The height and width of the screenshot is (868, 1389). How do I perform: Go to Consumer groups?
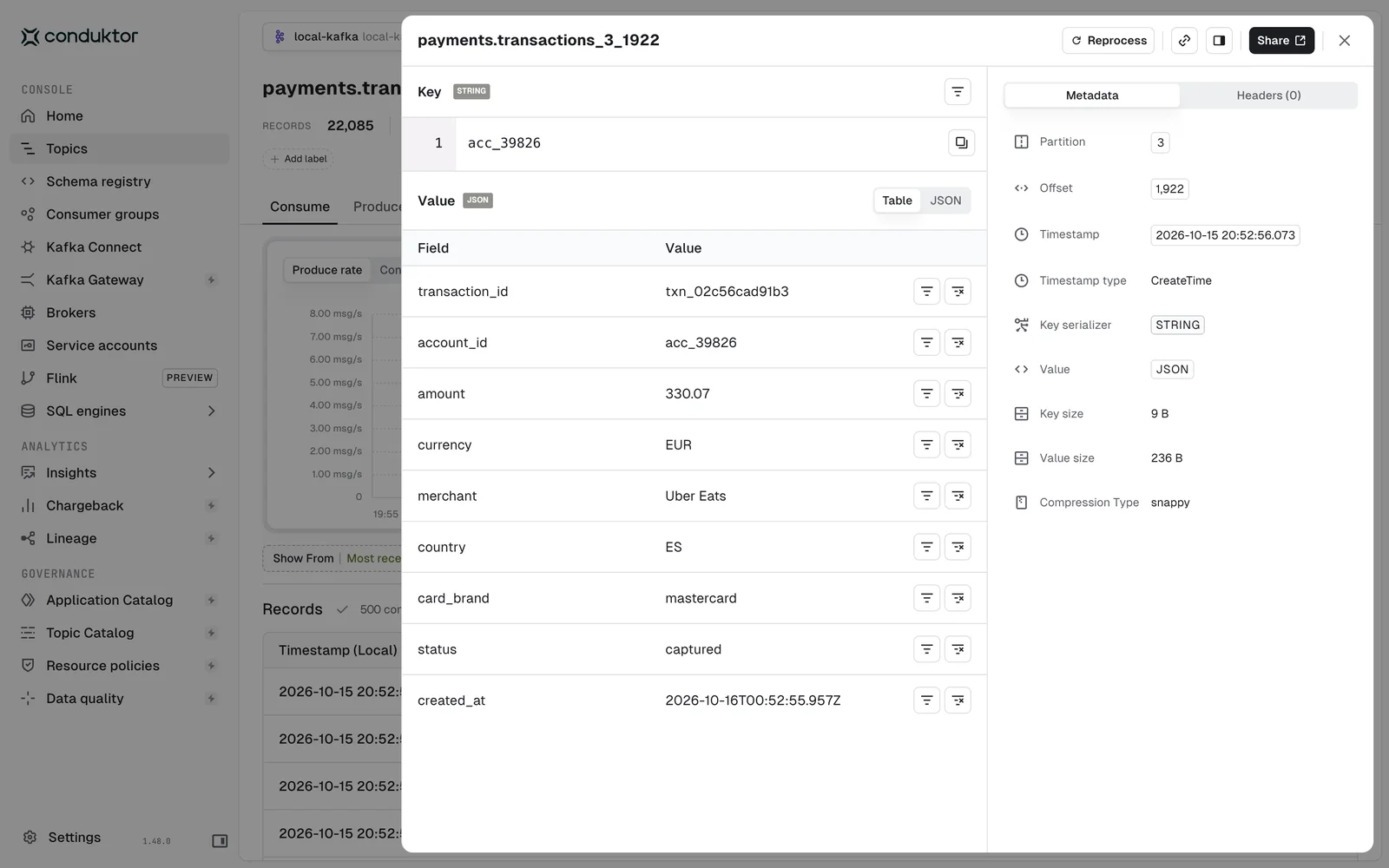[120, 214]
